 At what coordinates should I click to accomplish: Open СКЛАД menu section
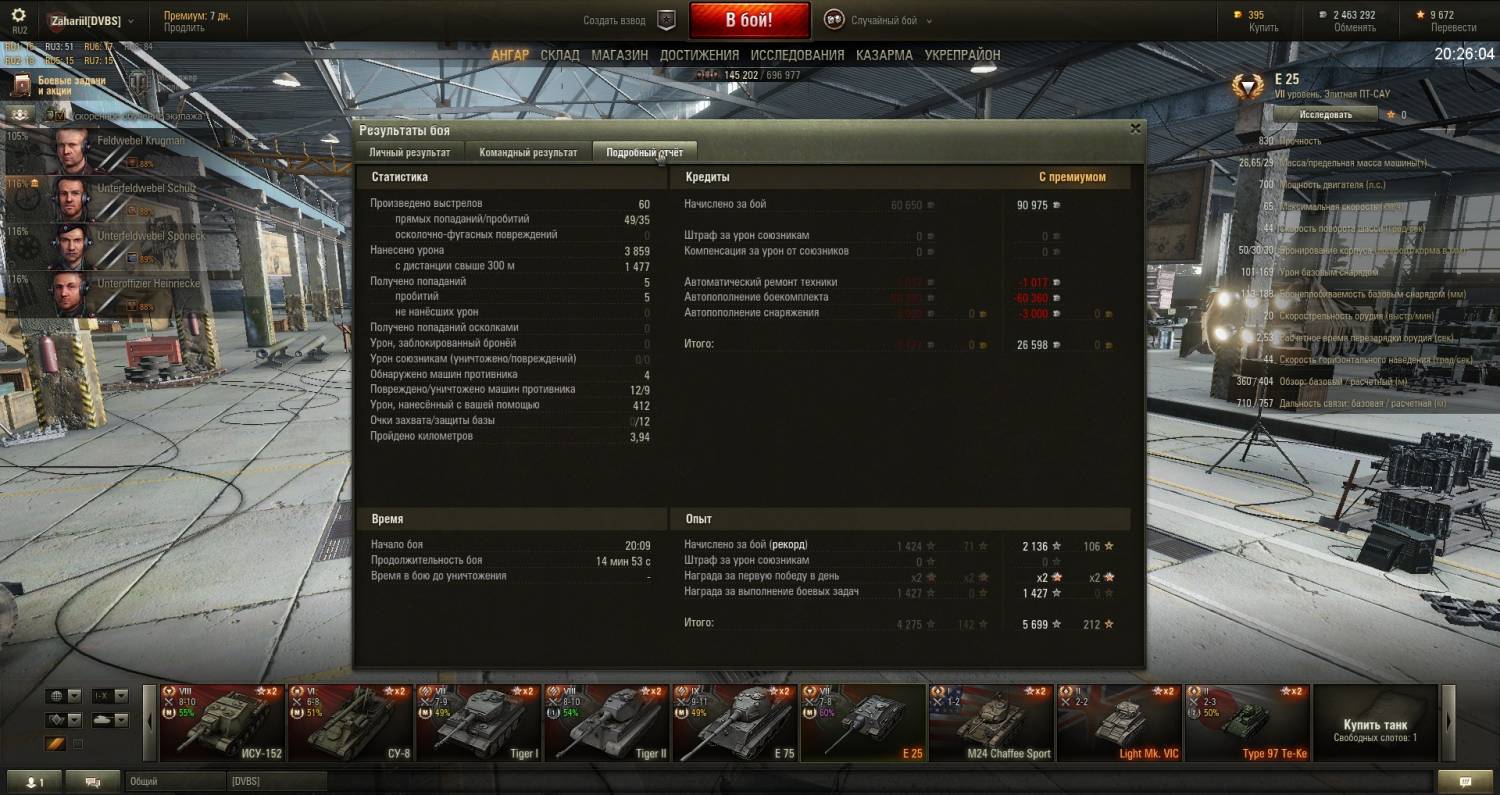tap(560, 55)
